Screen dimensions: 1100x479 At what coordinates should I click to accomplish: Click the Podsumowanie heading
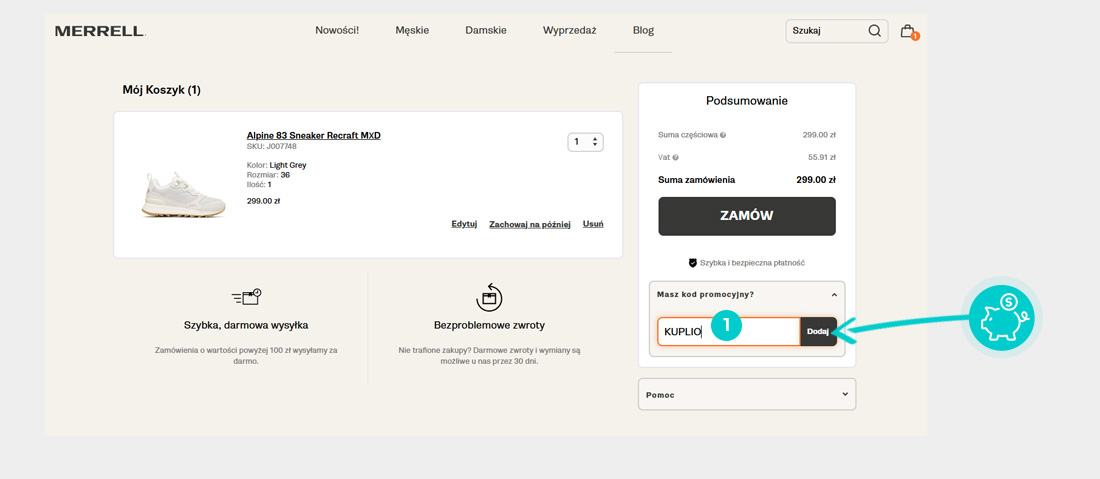(x=747, y=101)
